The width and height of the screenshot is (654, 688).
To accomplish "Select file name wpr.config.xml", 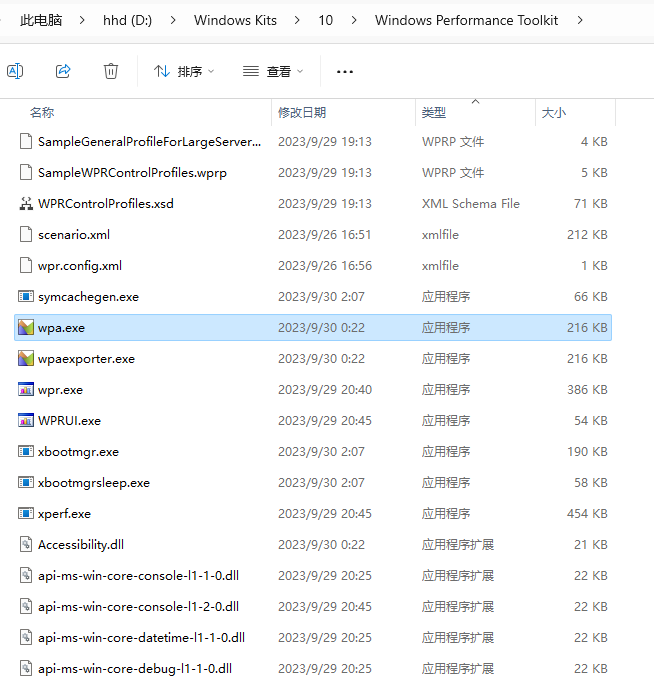I will point(80,266).
